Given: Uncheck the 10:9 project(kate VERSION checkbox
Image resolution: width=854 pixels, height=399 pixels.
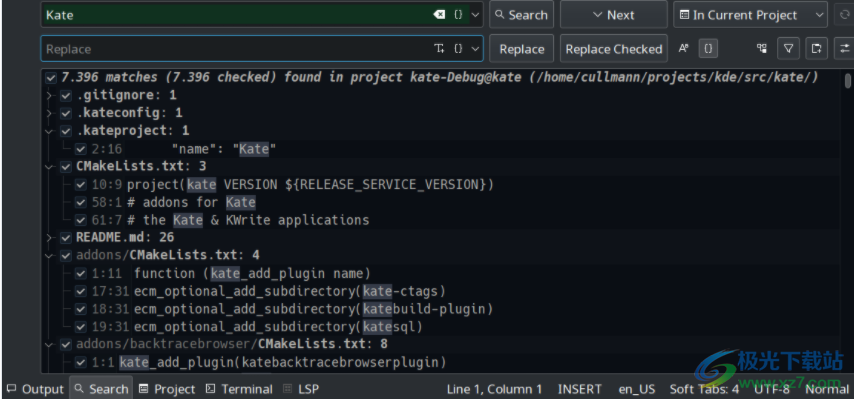Looking at the screenshot, I should [x=81, y=185].
